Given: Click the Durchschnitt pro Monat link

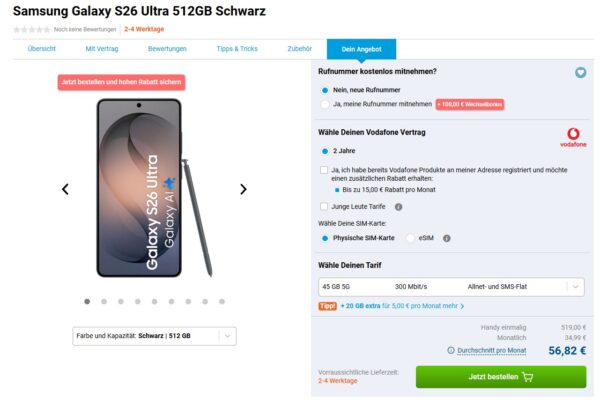Looking at the screenshot, I should (x=491, y=351).
